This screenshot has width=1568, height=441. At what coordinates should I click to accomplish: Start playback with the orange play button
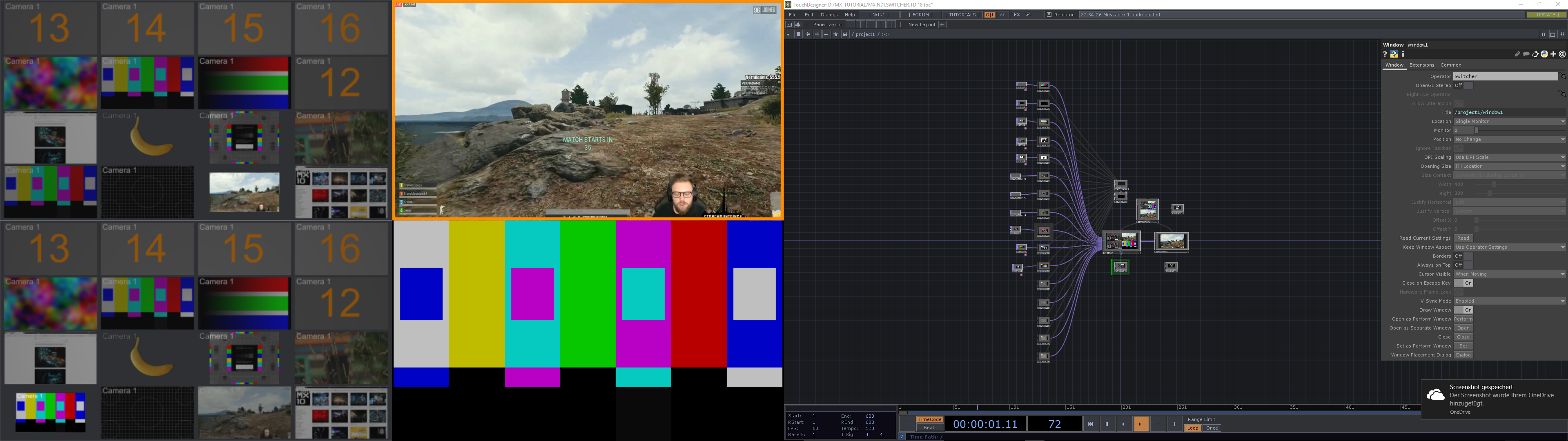click(x=1141, y=424)
